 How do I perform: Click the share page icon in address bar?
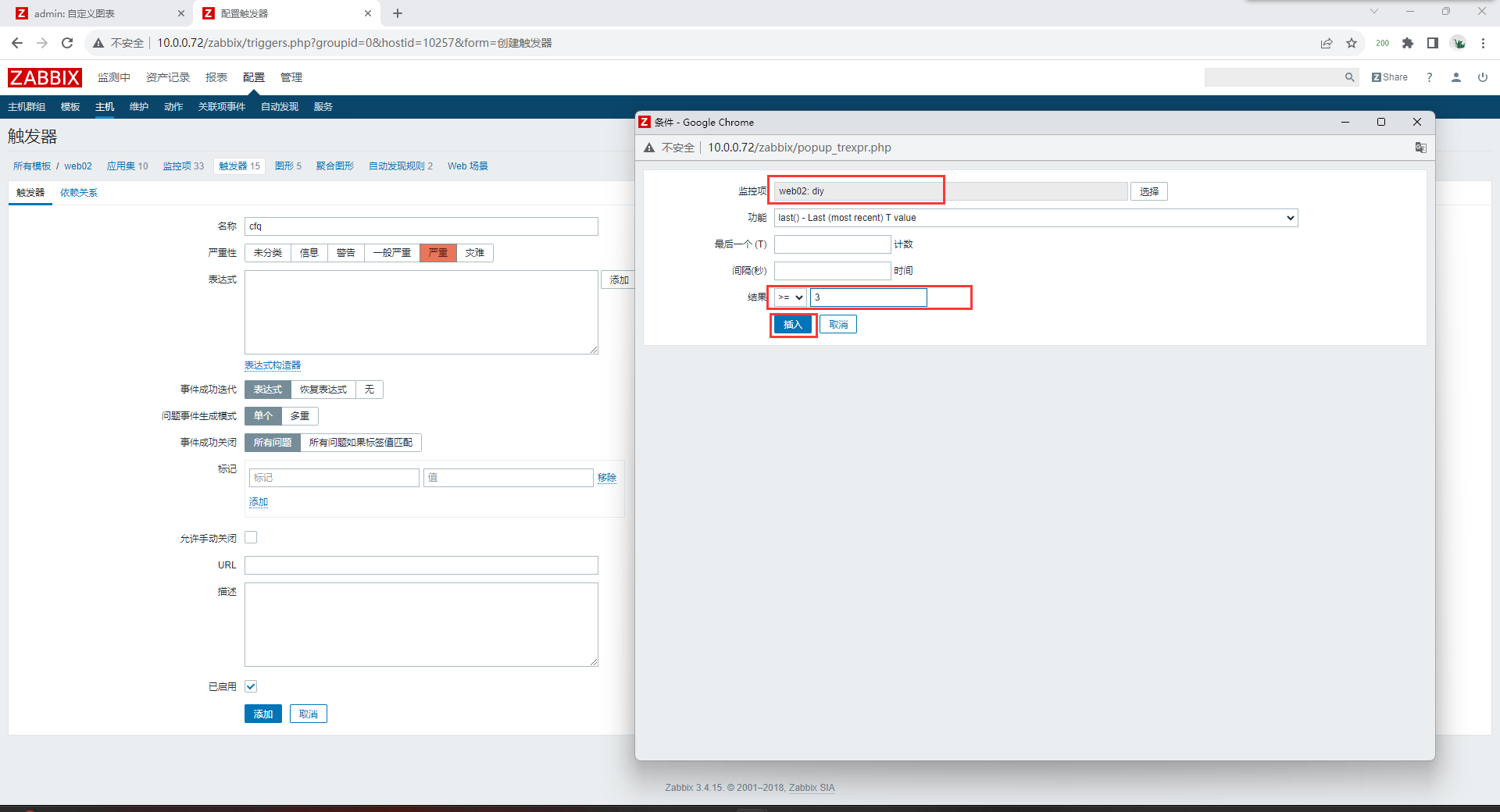pos(1327,43)
